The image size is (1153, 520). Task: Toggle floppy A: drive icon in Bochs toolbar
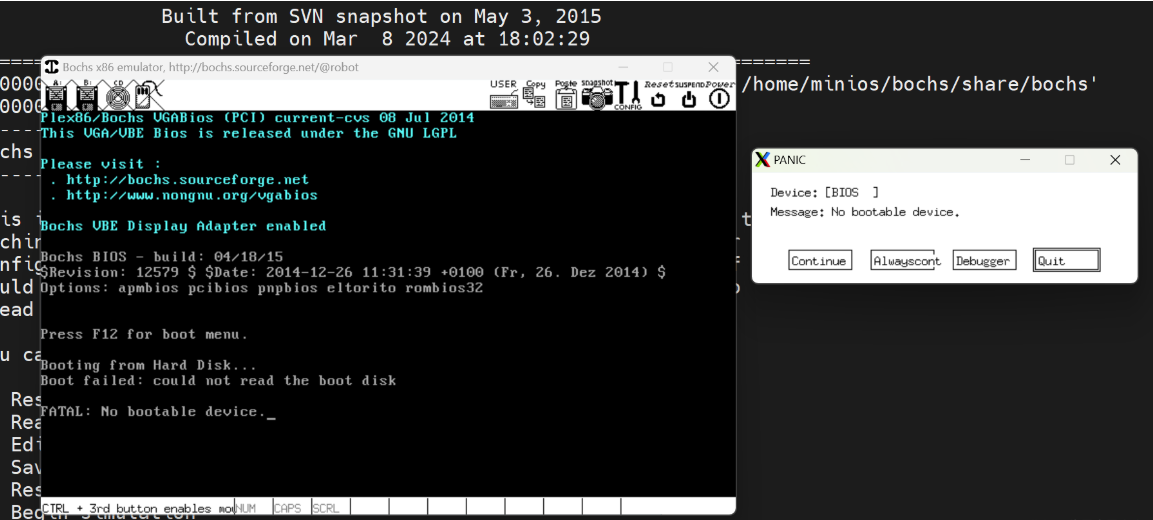coord(57,95)
